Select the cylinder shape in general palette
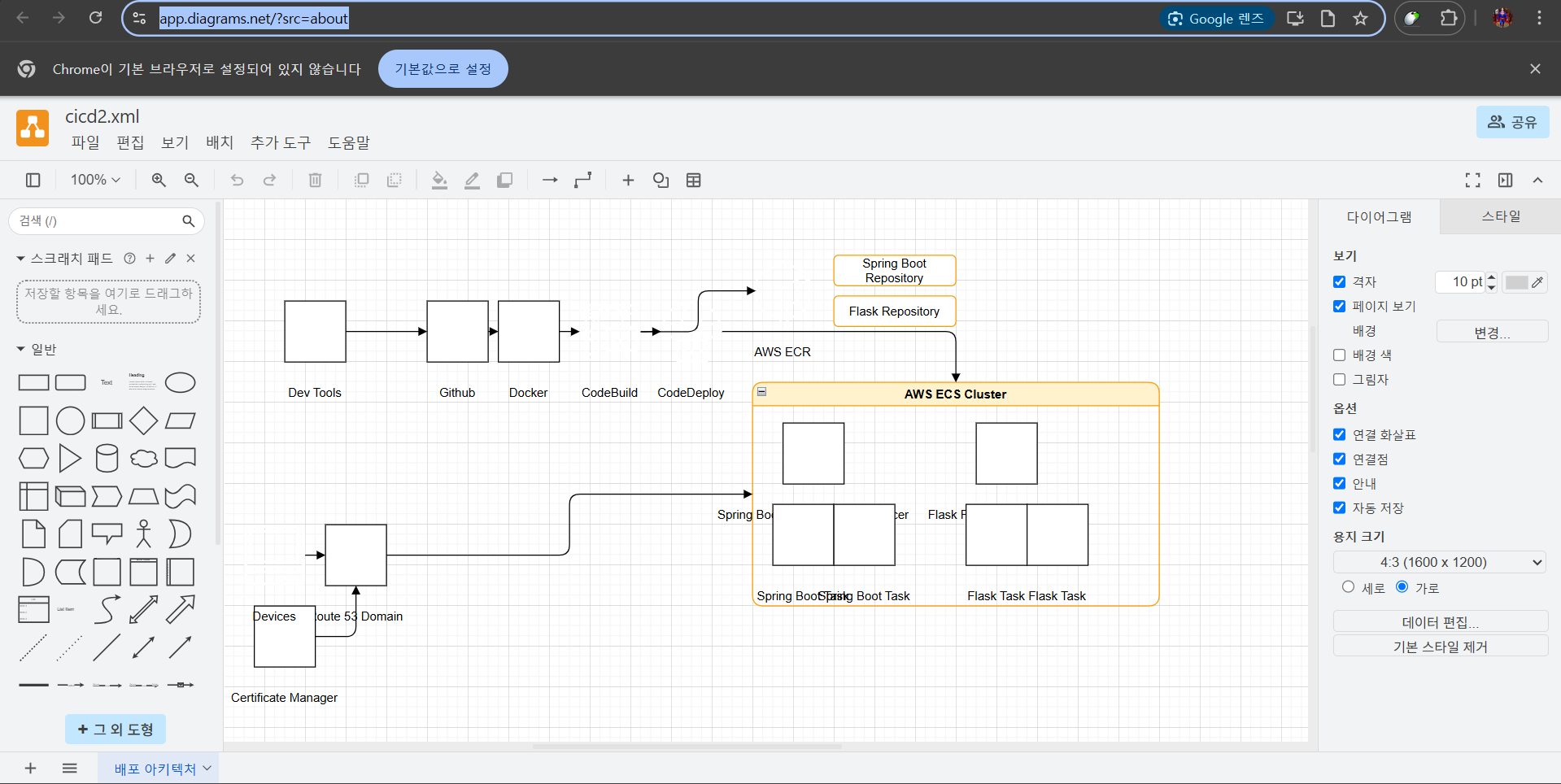Screen dimensions: 1561x784 [107, 459]
